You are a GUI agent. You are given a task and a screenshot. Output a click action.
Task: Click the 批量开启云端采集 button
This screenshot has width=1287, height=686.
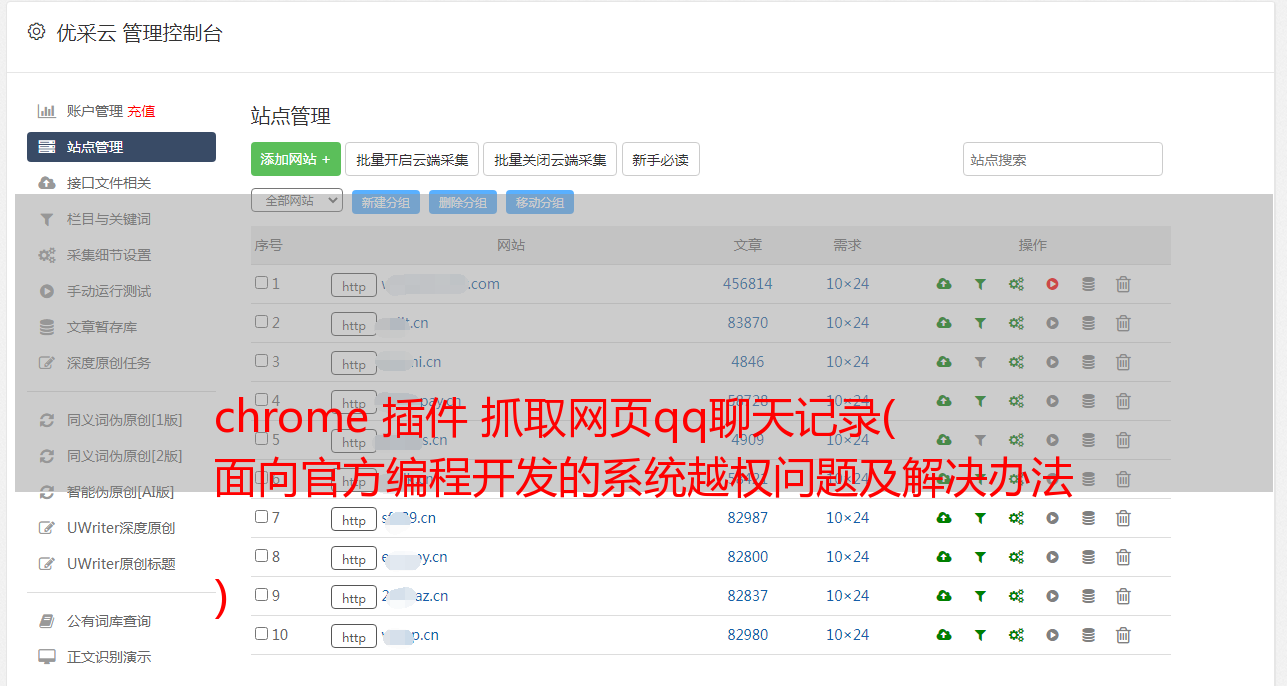pyautogui.click(x=412, y=159)
